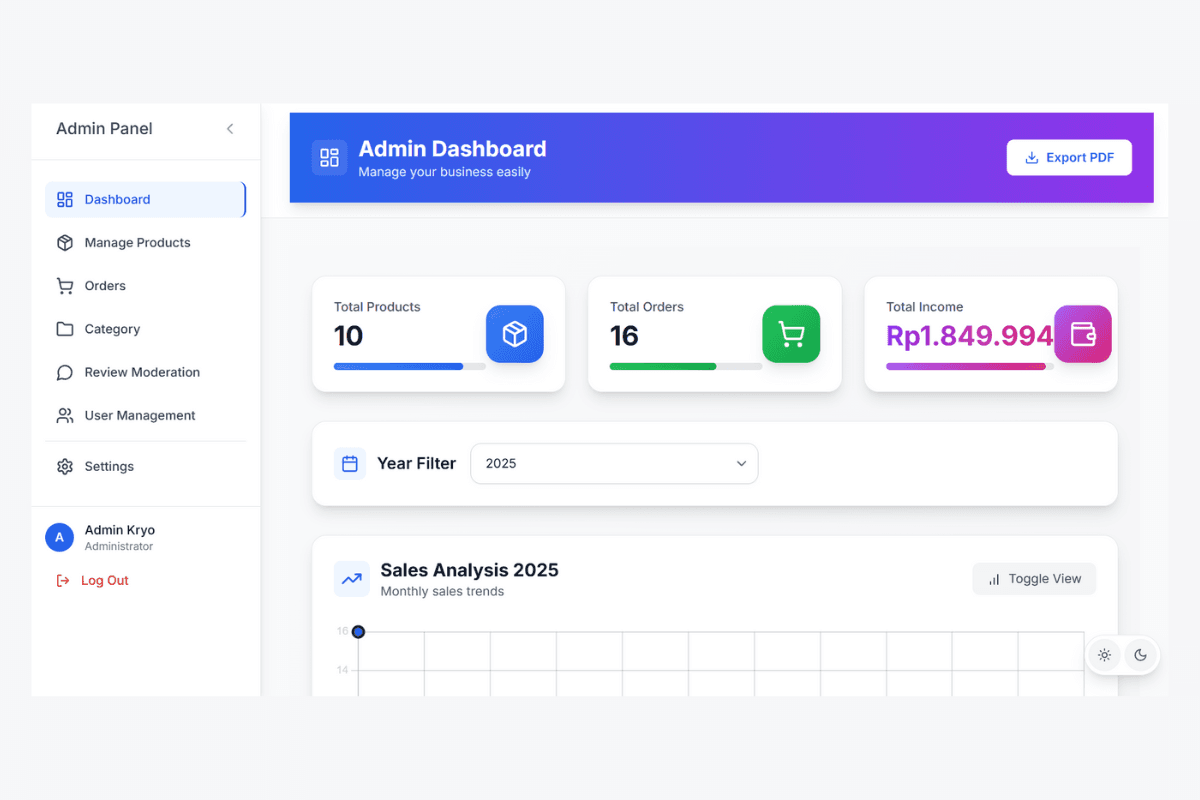
Task: Open the Orders section in sidebar
Action: (x=105, y=286)
